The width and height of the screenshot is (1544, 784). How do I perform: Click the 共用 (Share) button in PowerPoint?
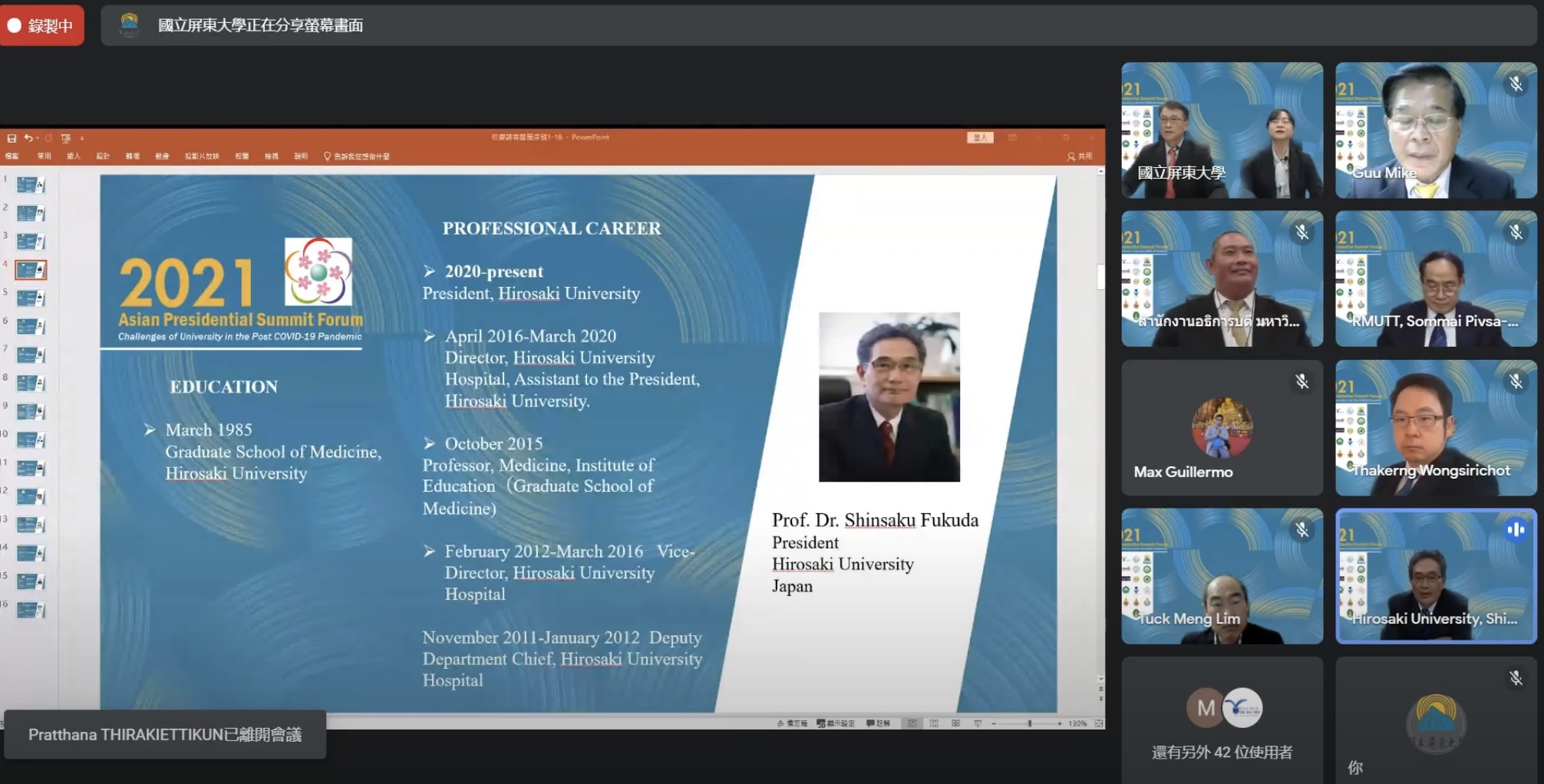(x=1080, y=156)
